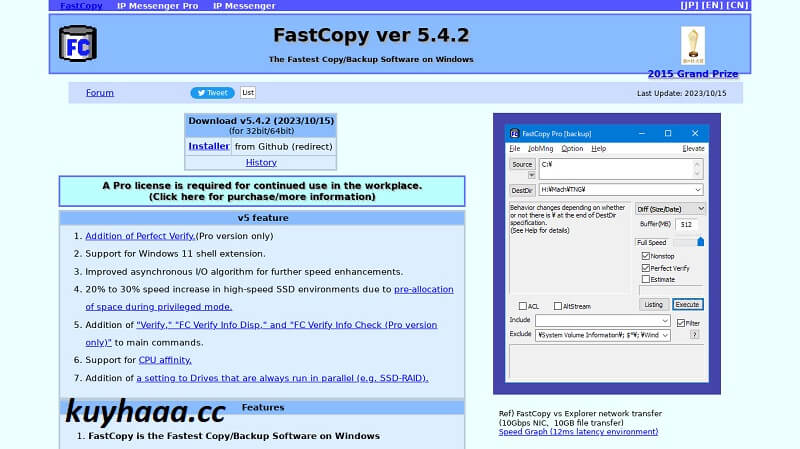This screenshot has width=800, height=449.
Task: Switch language to [JP]
Action: tap(689, 5)
